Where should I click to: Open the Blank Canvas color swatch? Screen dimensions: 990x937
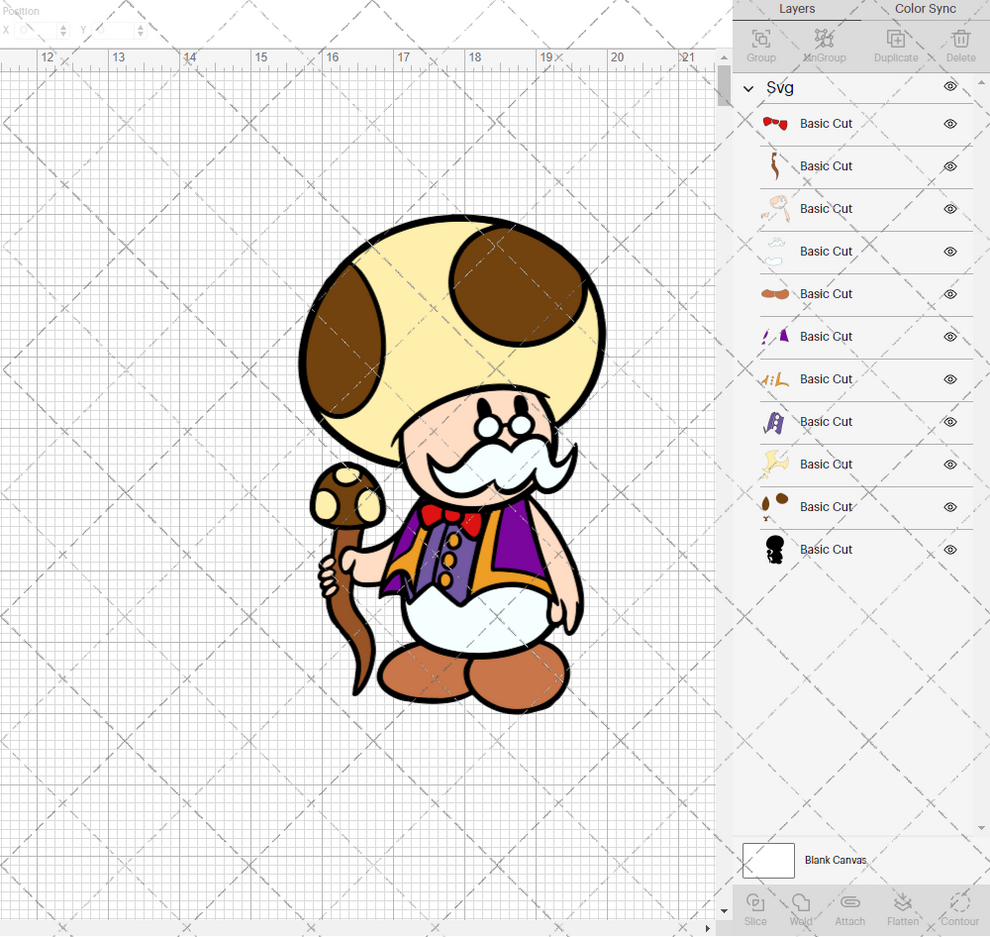[x=768, y=860]
